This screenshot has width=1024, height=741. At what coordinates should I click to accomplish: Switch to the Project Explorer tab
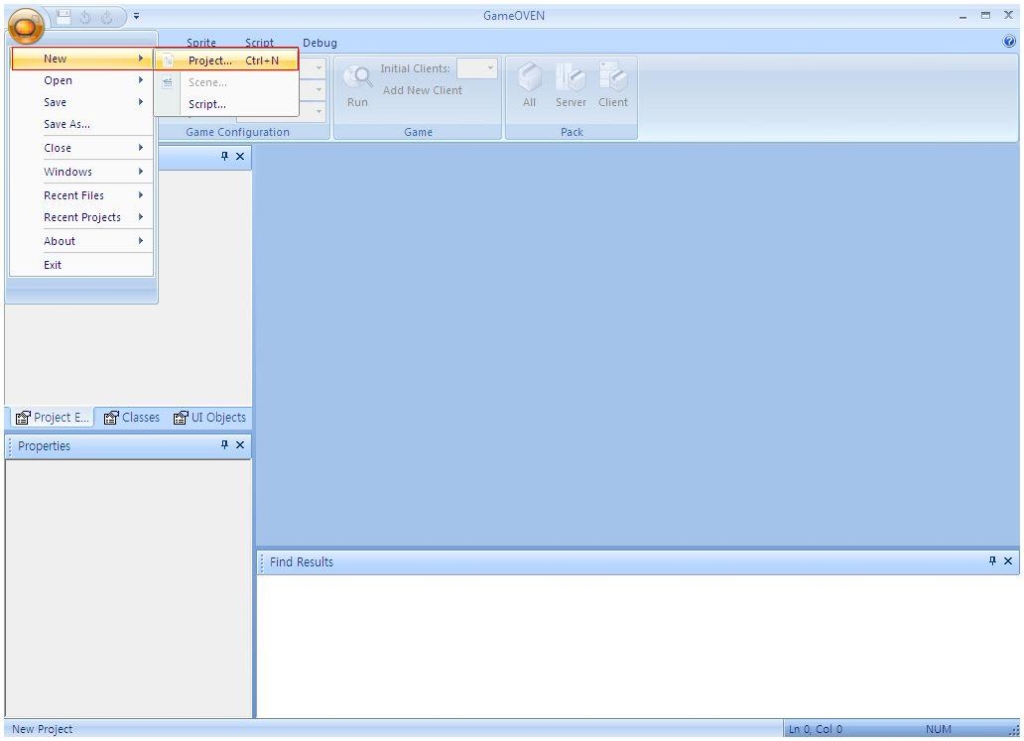click(x=52, y=417)
